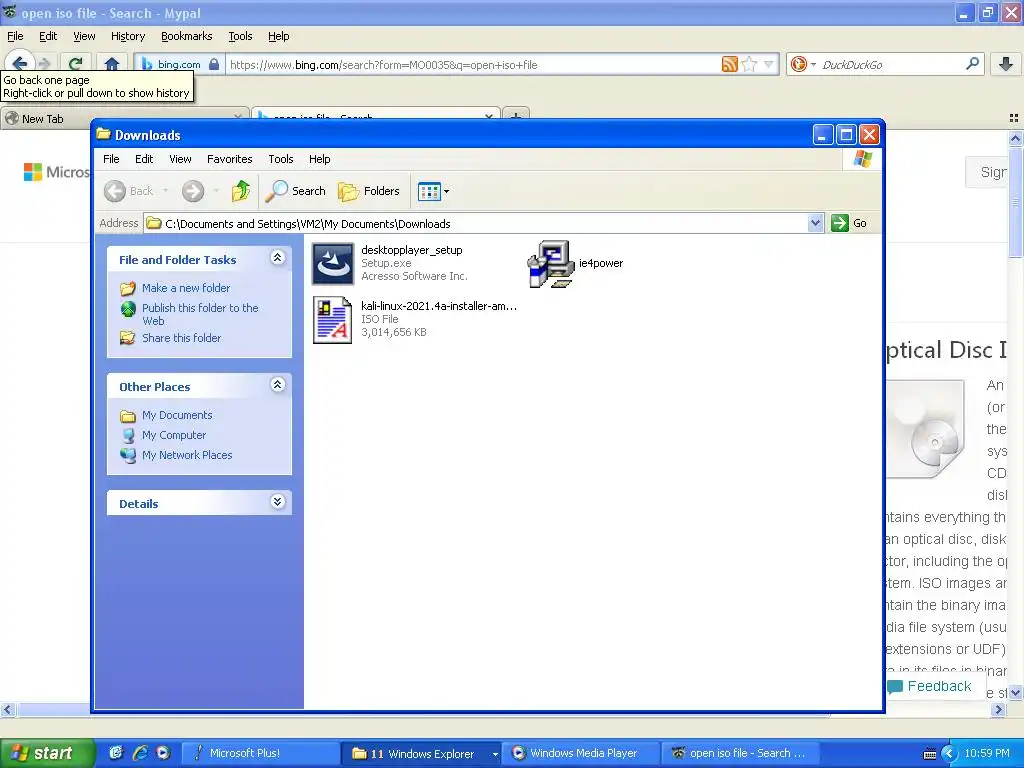The height and width of the screenshot is (768, 1024).
Task: Click Share this folder
Action: (182, 338)
